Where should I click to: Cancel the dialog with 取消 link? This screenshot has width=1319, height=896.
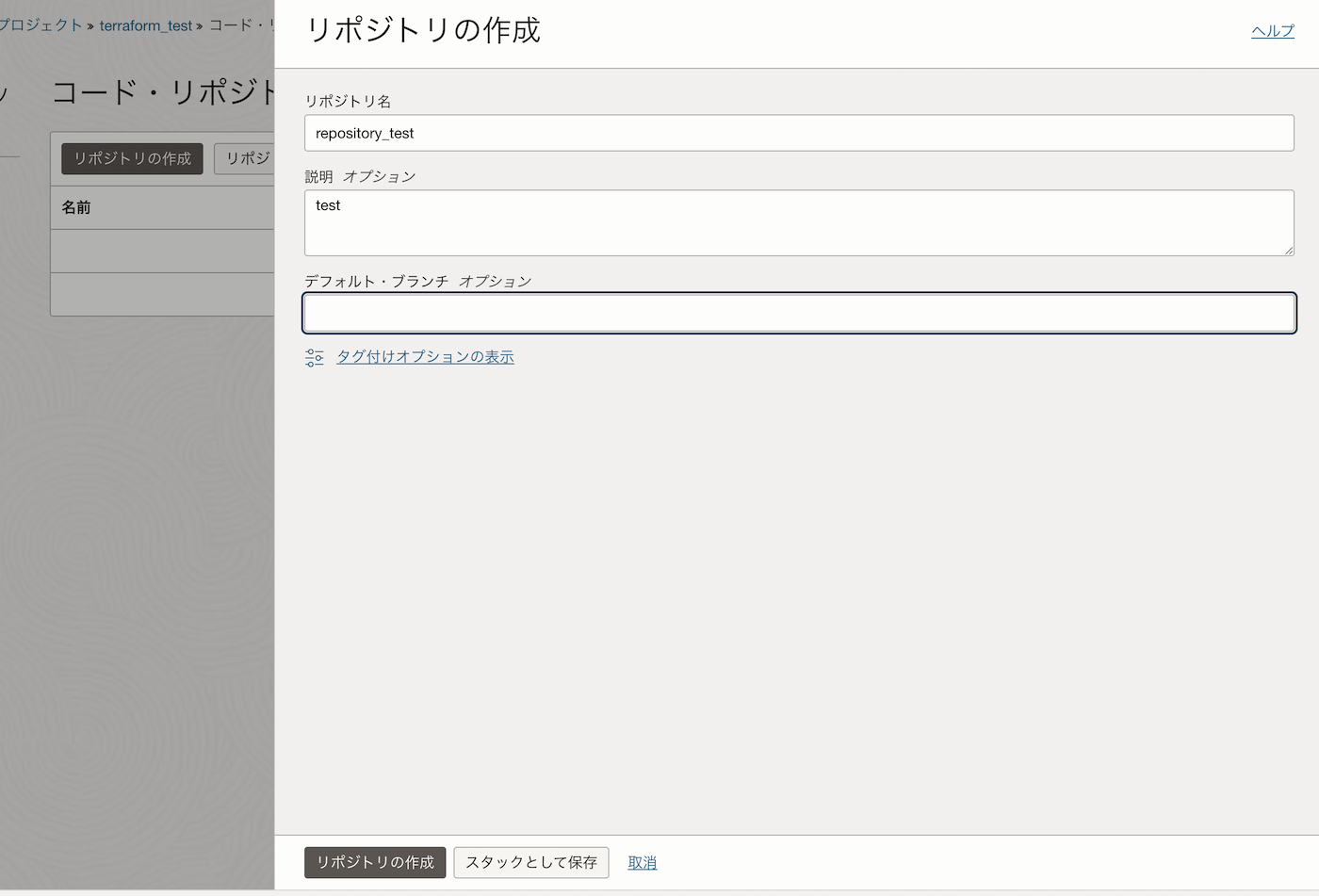click(x=642, y=863)
